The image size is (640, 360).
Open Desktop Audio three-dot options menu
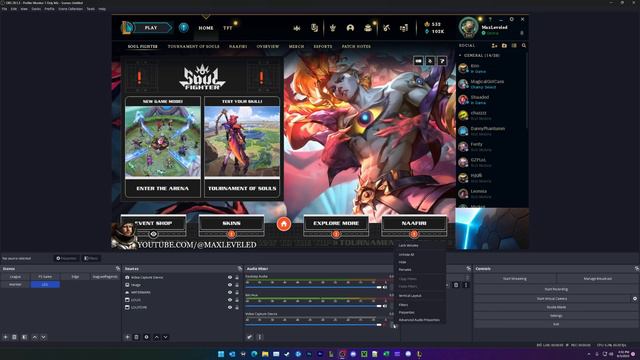(391, 287)
